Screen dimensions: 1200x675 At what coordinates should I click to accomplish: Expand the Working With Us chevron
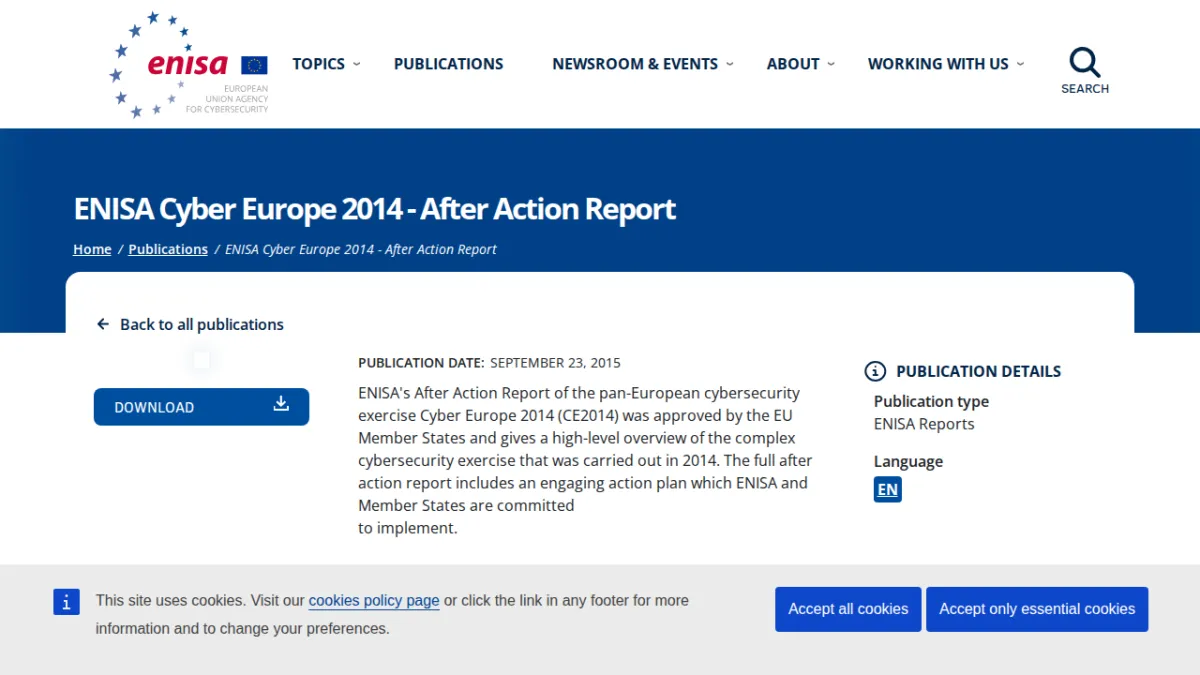click(1020, 64)
